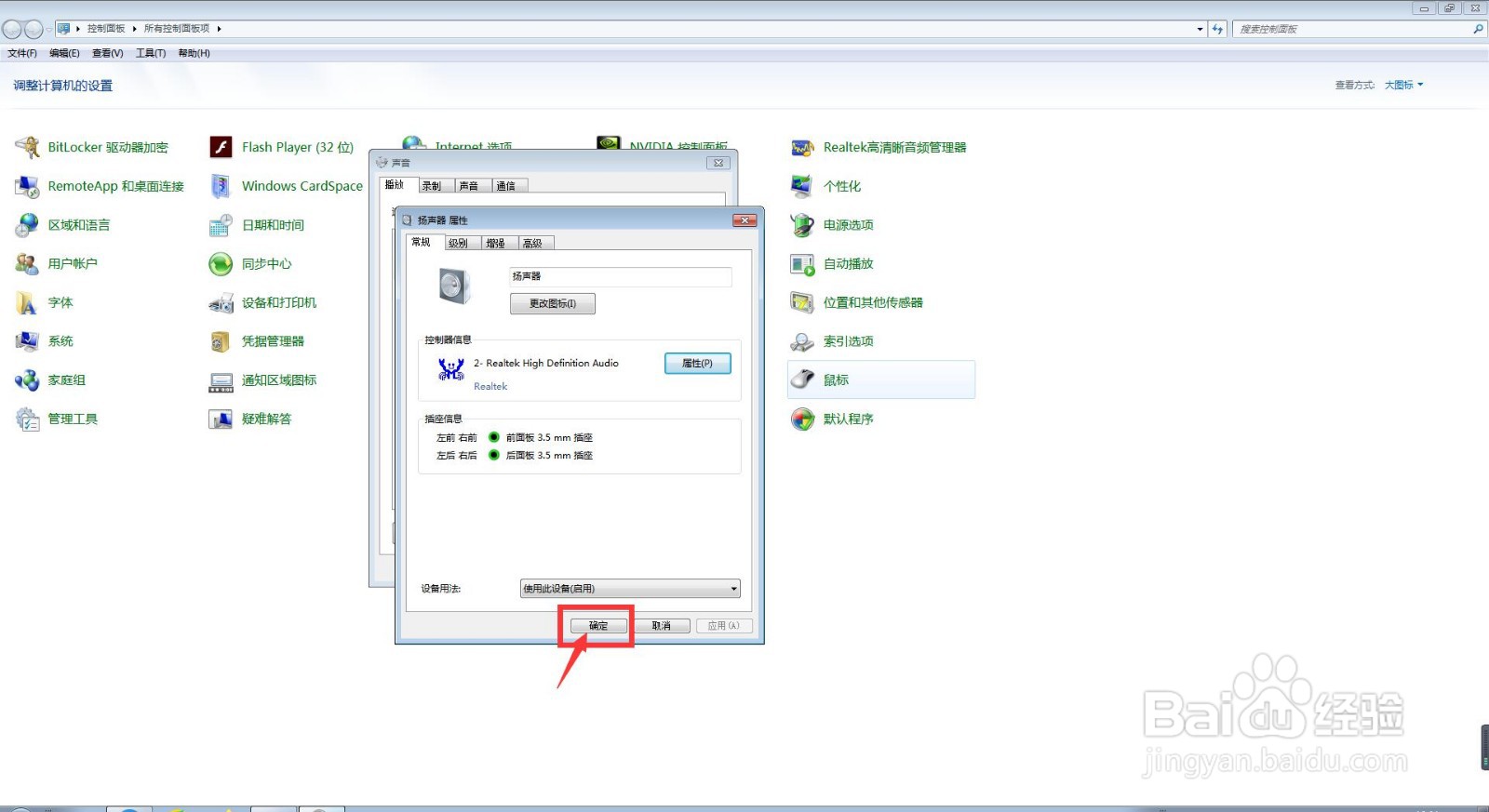1489x812 pixels.
Task: Open the 位置和其他传感器 icon
Action: pyautogui.click(x=802, y=302)
